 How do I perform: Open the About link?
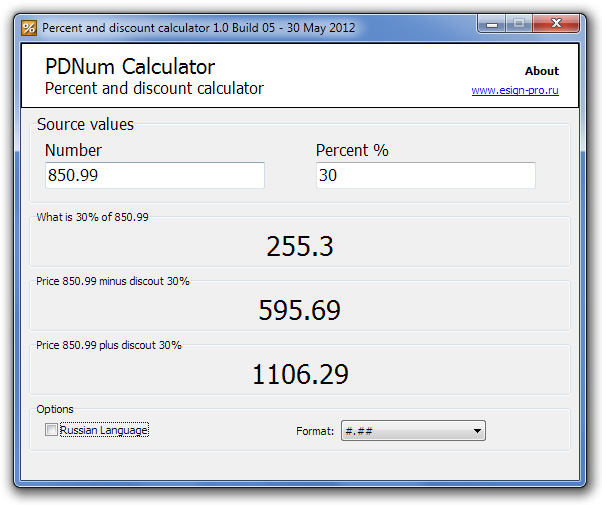click(x=542, y=71)
